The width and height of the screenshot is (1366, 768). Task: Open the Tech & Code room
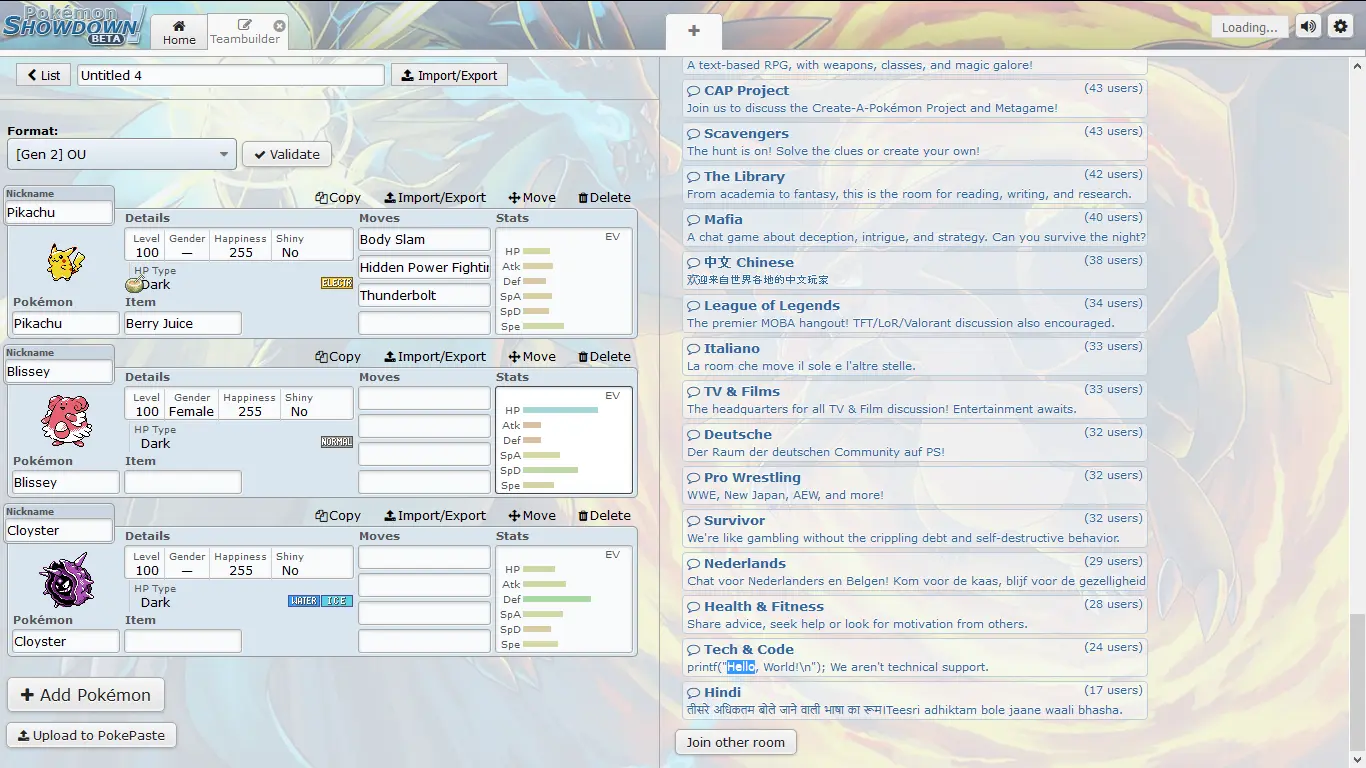(x=914, y=658)
